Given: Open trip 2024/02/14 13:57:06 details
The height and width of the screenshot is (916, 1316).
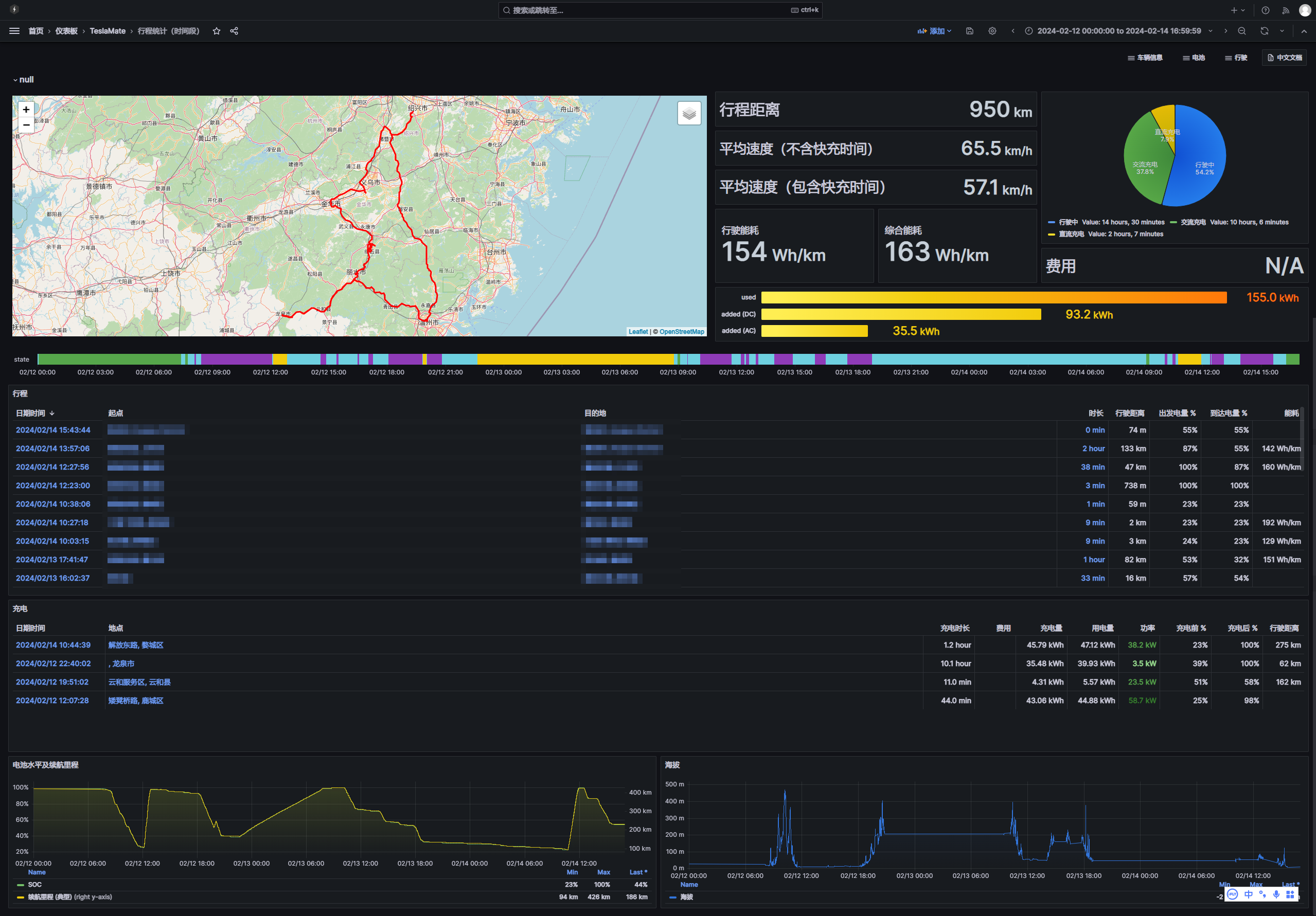Looking at the screenshot, I should coord(52,448).
